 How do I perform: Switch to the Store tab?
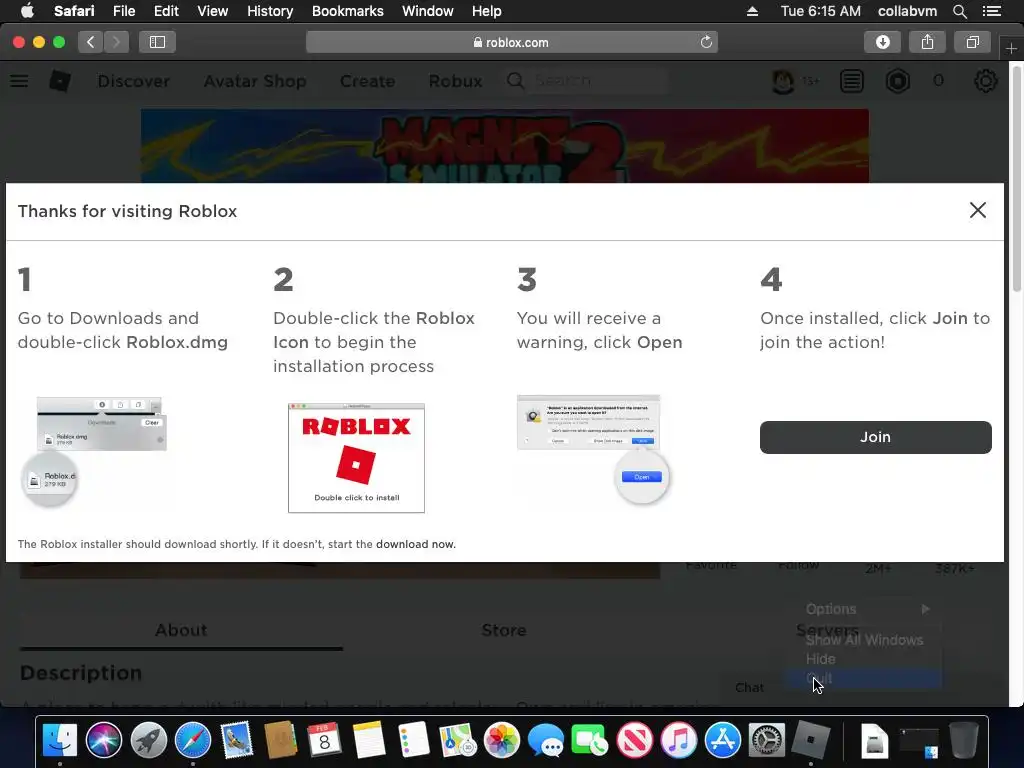[504, 630]
